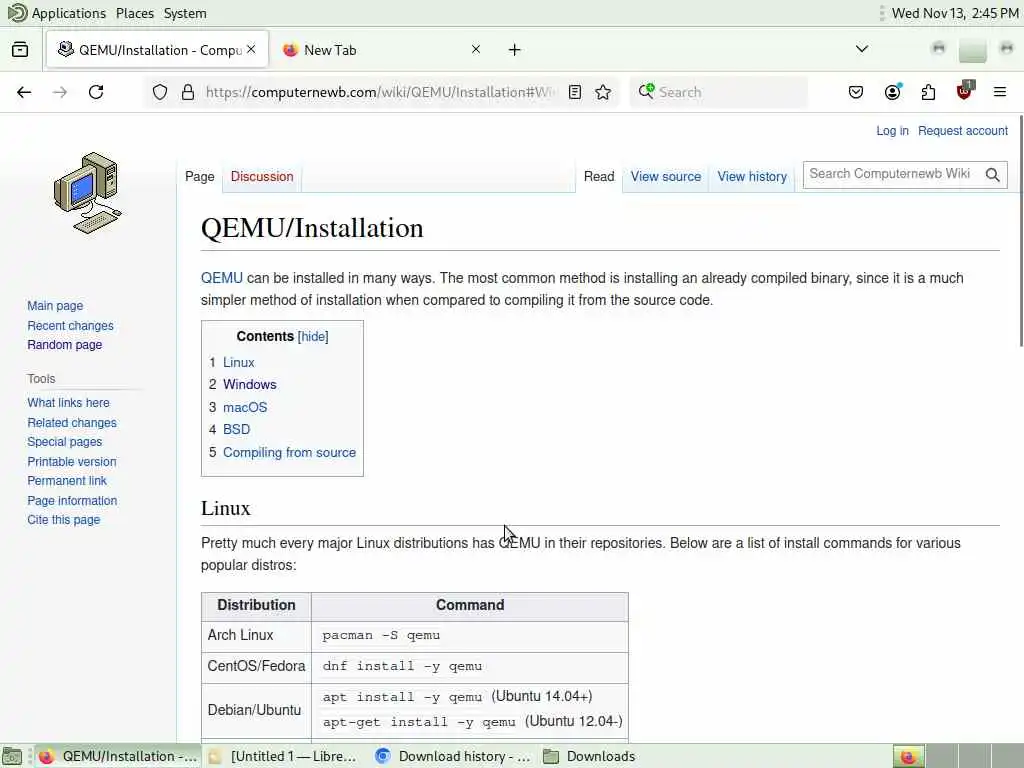Close the QEMU/Installation tab

(x=251, y=49)
